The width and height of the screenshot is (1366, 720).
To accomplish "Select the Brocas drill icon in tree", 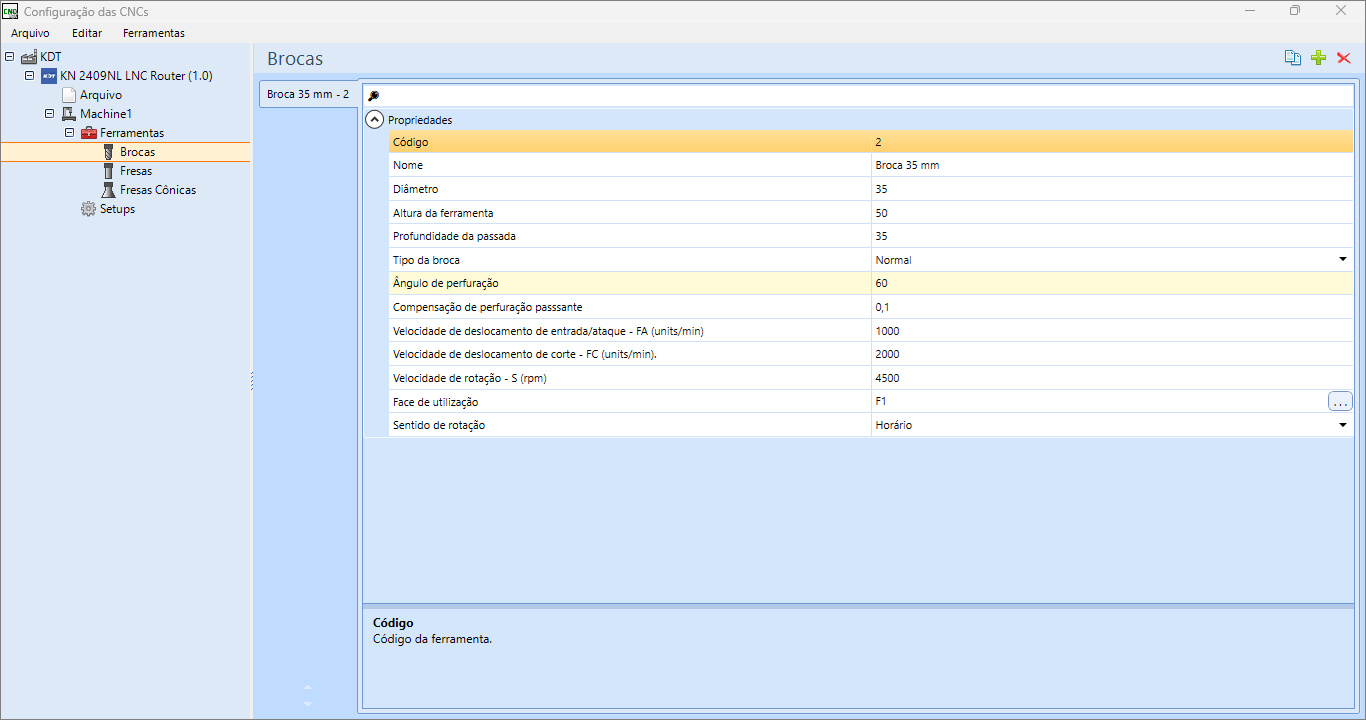I will 109,152.
